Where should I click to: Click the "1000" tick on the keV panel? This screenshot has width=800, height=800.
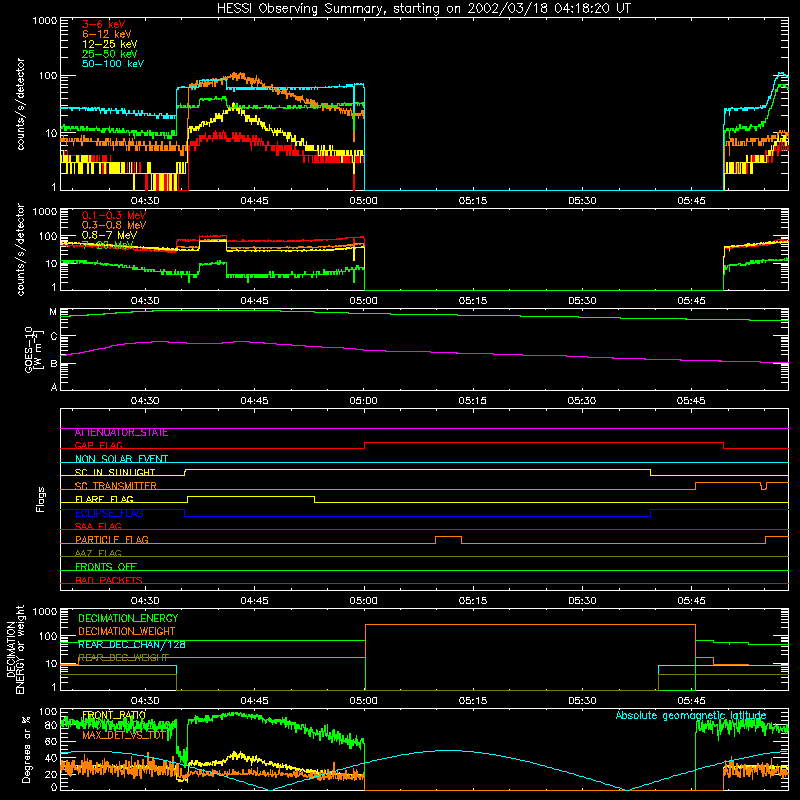tap(45, 21)
